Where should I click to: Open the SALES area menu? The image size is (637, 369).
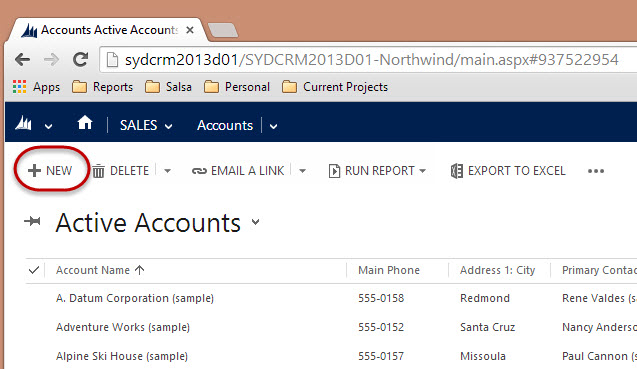point(146,125)
